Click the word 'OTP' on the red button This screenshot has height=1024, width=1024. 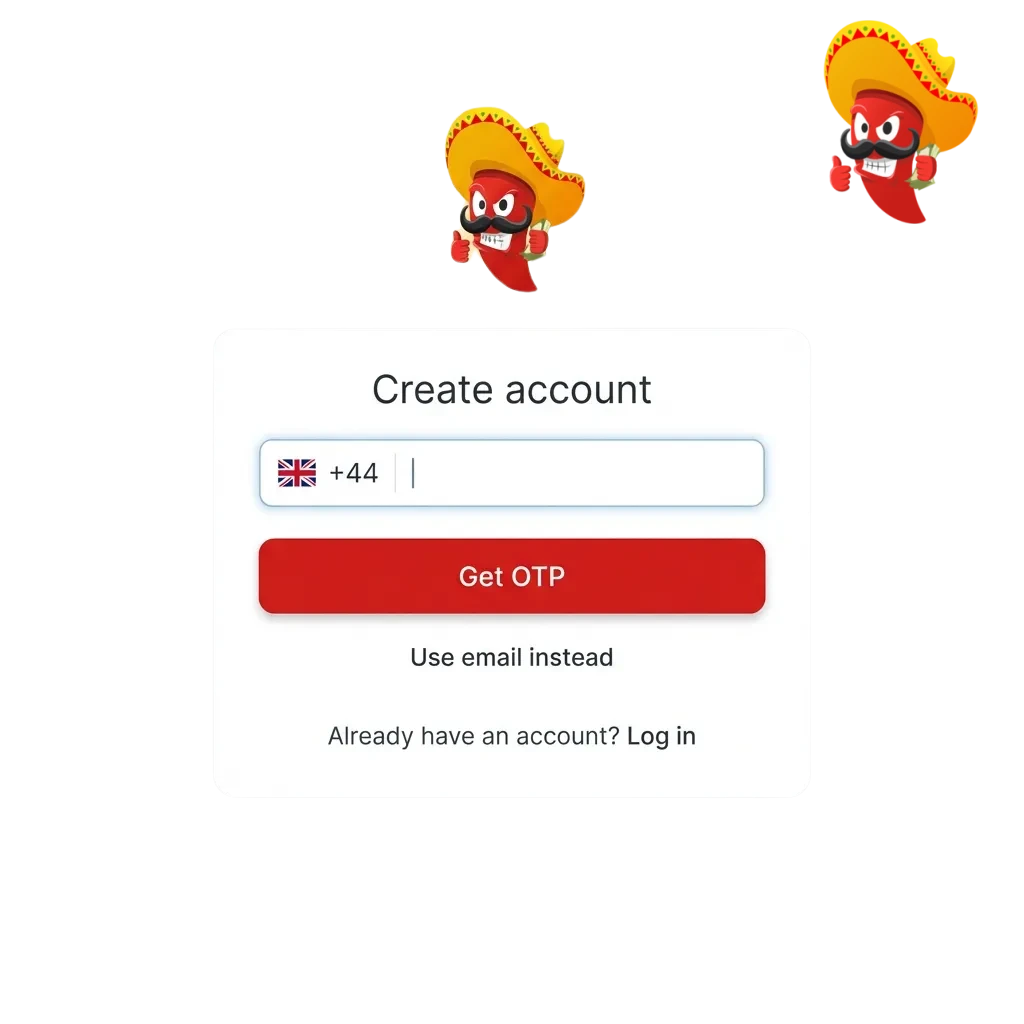coord(538,577)
